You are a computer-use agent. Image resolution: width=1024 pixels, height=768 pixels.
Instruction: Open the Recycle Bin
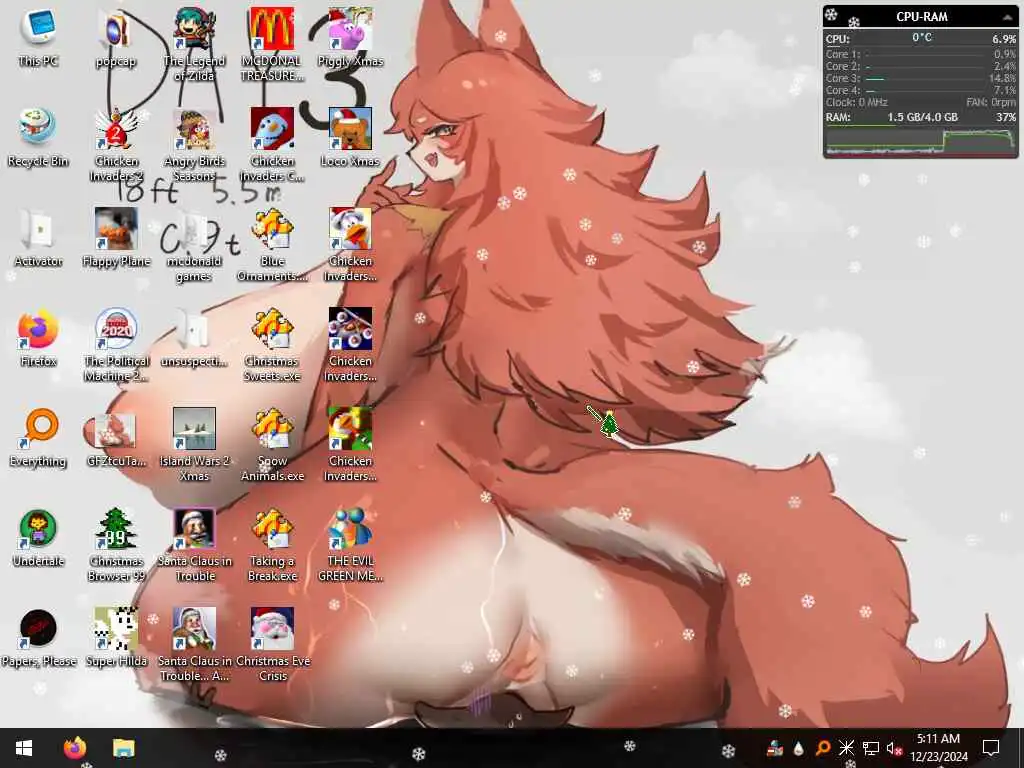(x=38, y=138)
